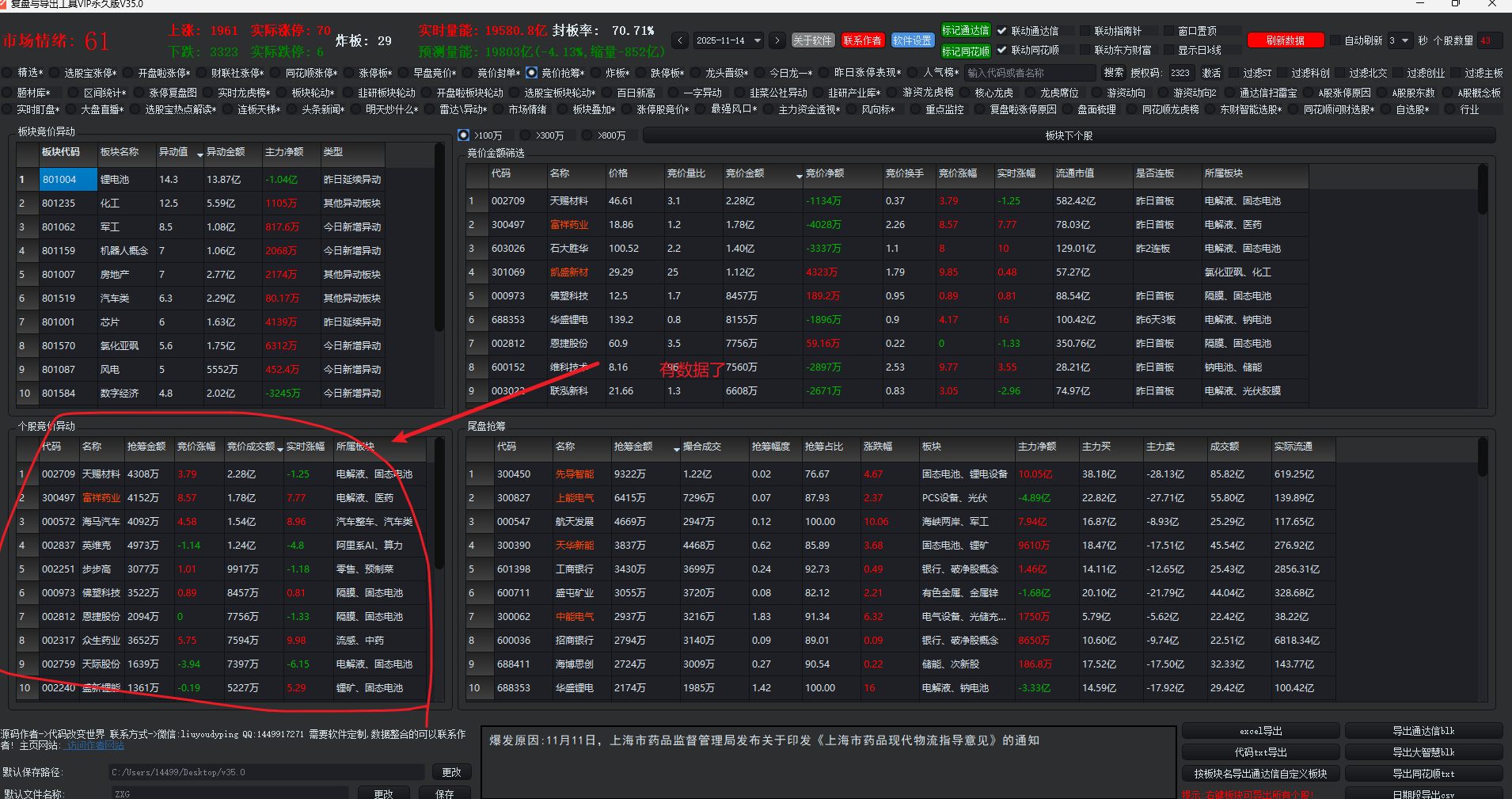Click the 板块下个股 button
The width and height of the screenshot is (1512, 799).
pyautogui.click(x=1069, y=135)
